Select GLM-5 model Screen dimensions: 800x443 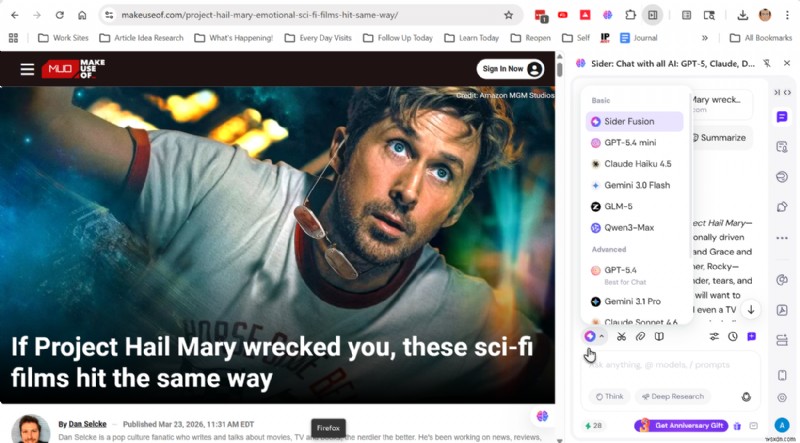tap(634, 206)
